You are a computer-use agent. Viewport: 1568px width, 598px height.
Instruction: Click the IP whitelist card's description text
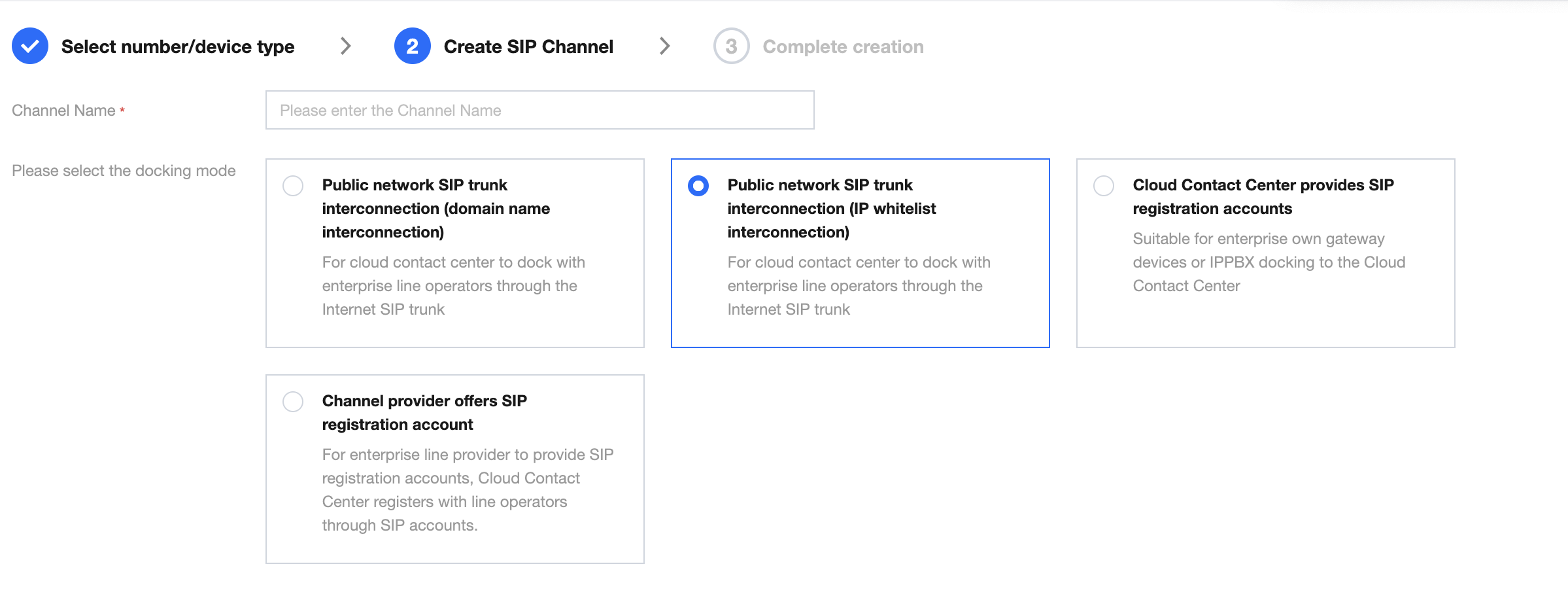(x=859, y=286)
